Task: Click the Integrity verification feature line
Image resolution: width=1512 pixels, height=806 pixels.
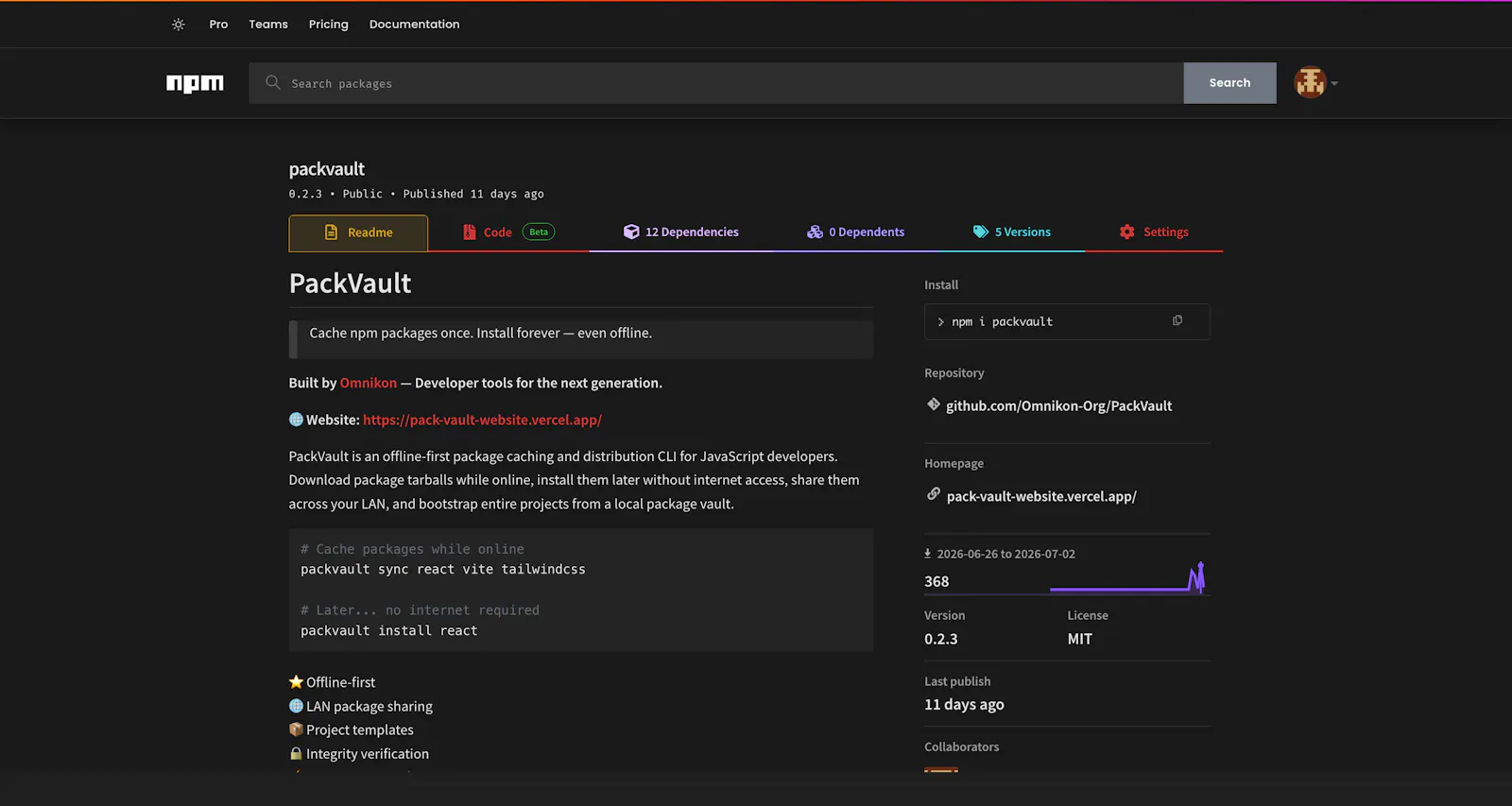Action: click(358, 753)
